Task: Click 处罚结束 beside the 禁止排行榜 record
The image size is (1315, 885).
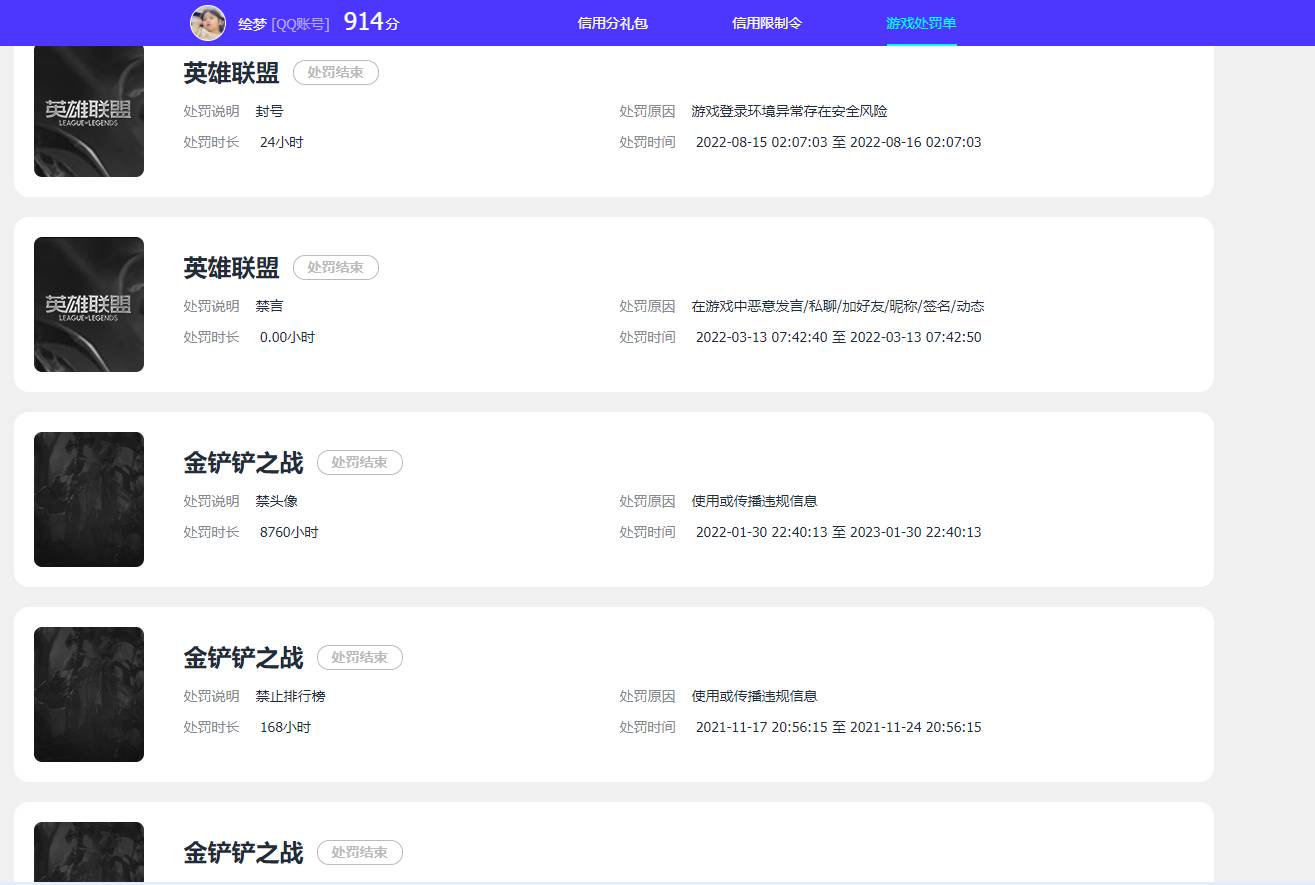Action: pyautogui.click(x=360, y=657)
